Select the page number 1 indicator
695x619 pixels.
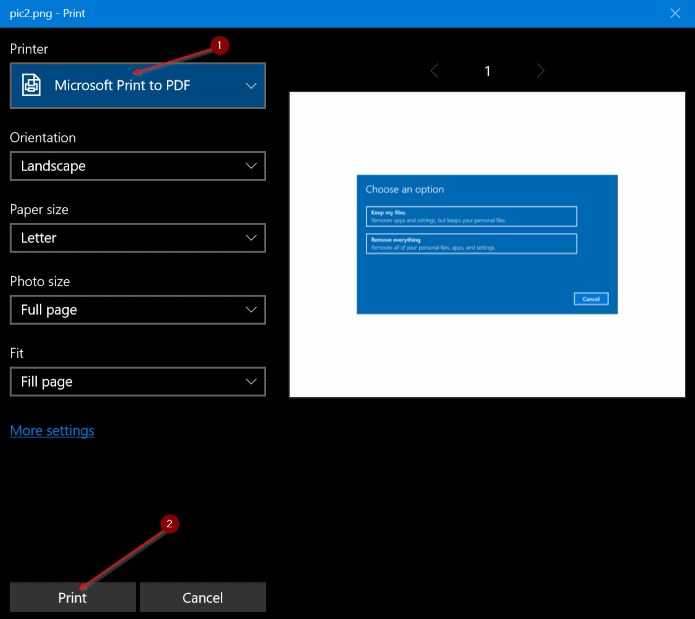tap(488, 71)
